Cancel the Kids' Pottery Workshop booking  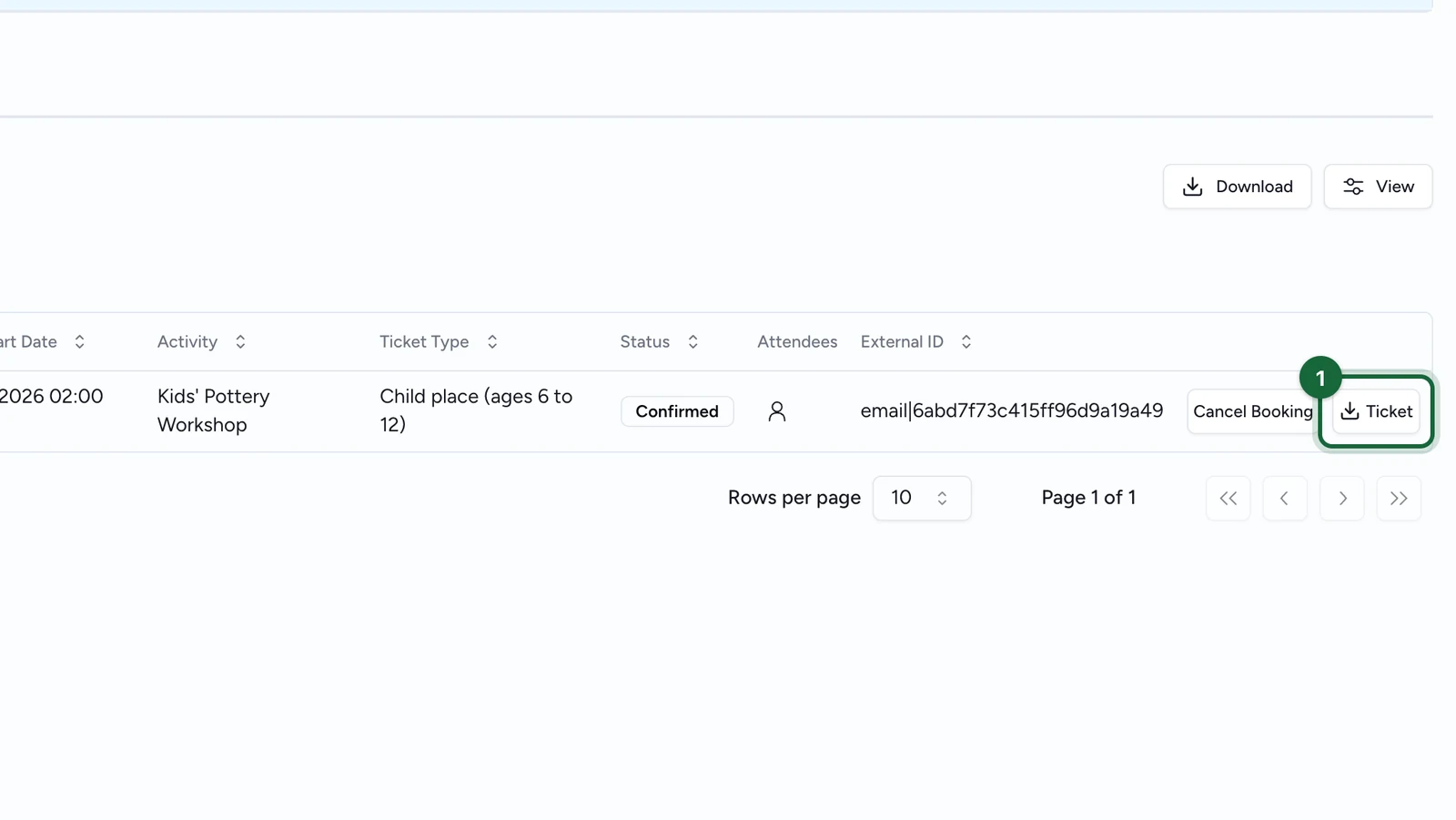[1253, 411]
